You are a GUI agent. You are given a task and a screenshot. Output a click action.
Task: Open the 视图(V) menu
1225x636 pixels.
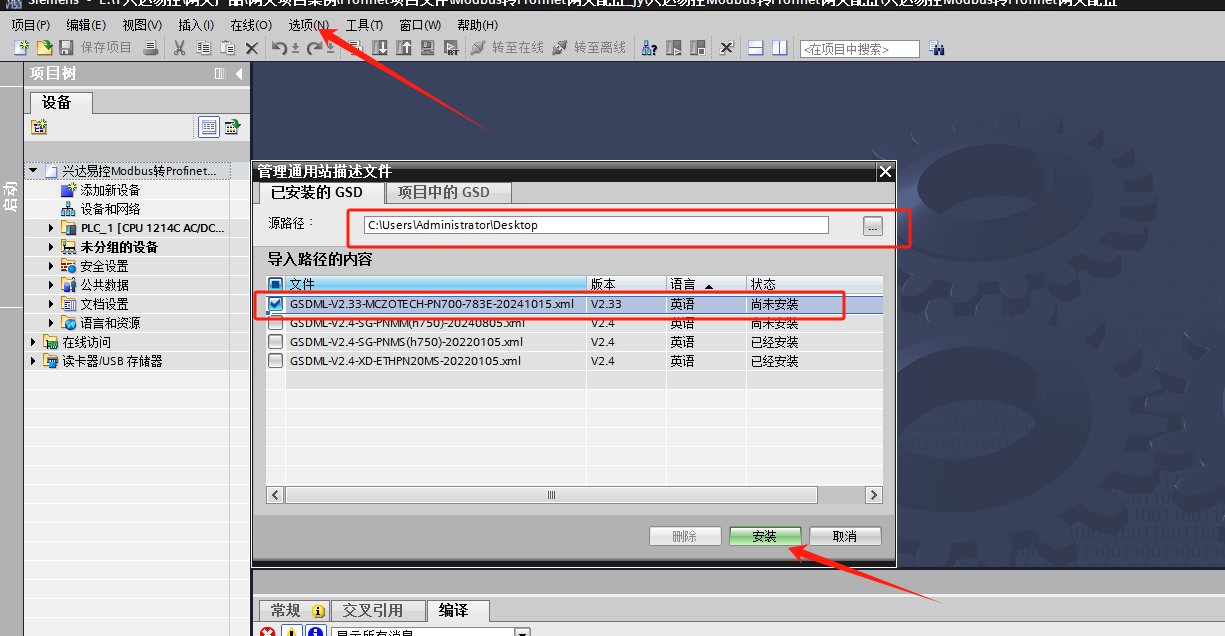pyautogui.click(x=142, y=25)
